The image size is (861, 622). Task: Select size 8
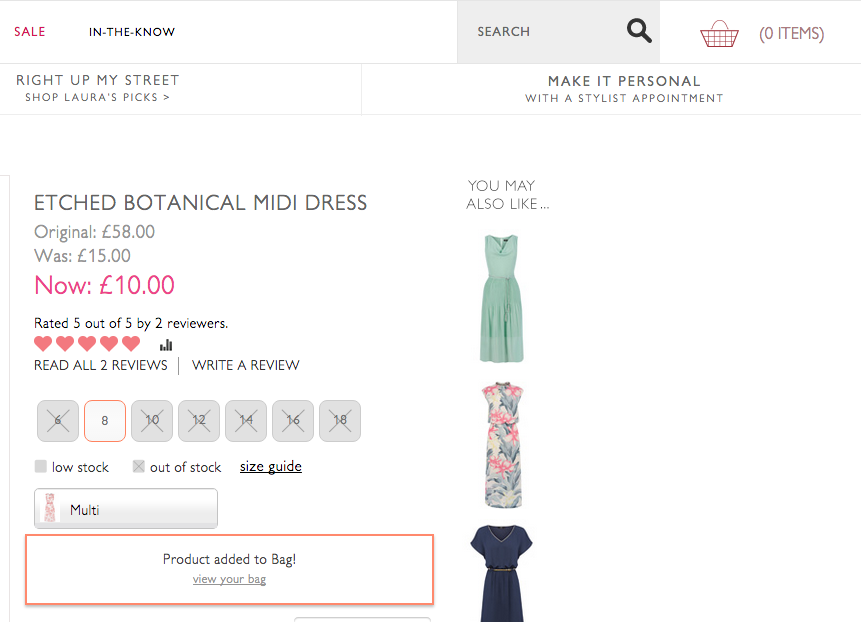pos(105,421)
